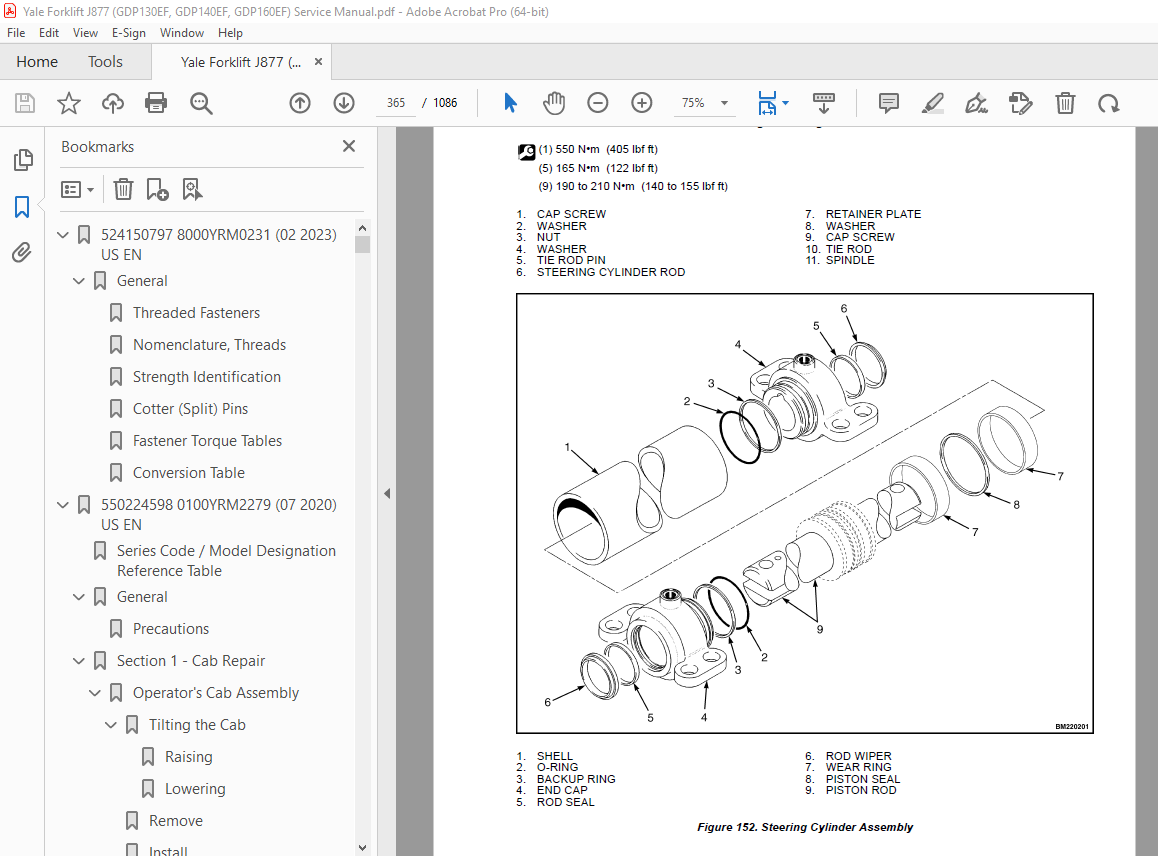Open Fastener Torque Tables bookmark
This screenshot has height=856, width=1158.
coord(208,441)
